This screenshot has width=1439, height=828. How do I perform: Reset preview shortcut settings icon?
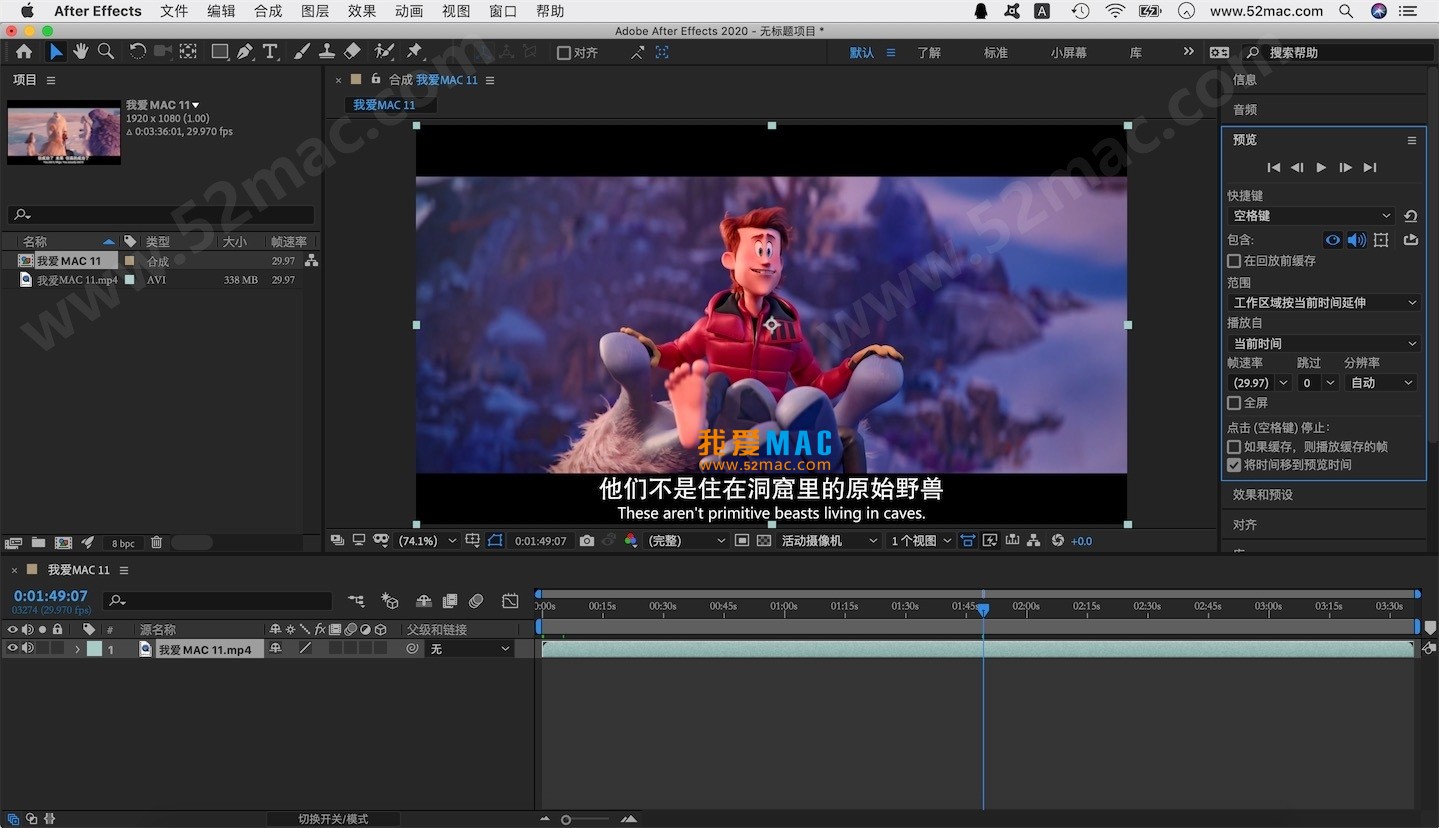[x=1410, y=216]
